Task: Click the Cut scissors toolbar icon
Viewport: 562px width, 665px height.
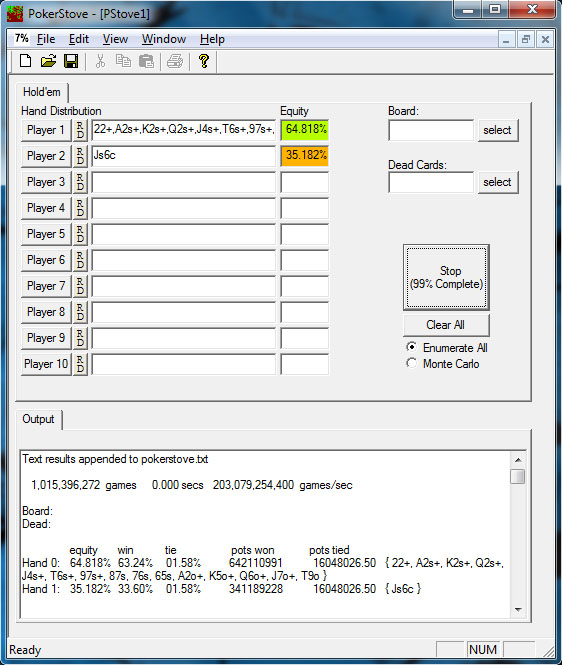Action: tap(100, 61)
